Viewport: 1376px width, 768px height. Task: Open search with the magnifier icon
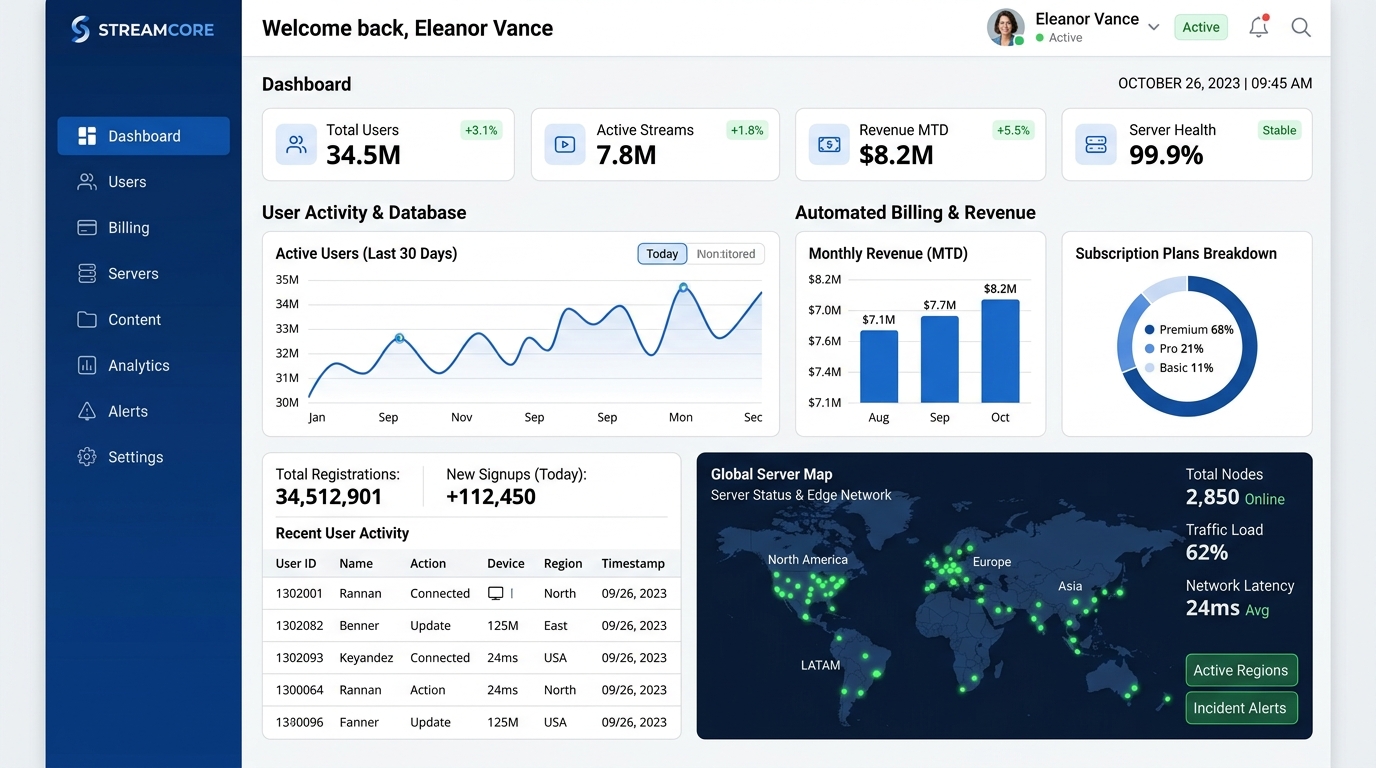click(1301, 27)
